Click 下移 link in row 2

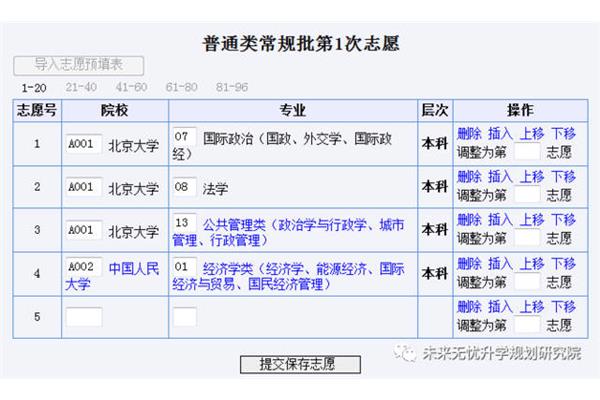(x=563, y=176)
